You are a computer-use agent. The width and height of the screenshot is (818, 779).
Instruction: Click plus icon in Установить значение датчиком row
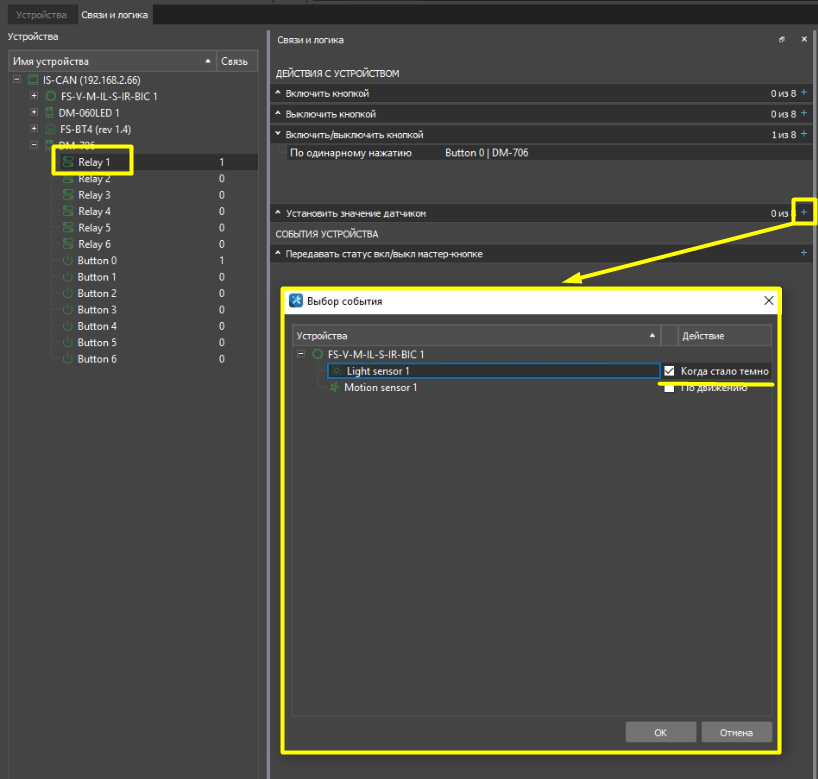click(x=804, y=213)
